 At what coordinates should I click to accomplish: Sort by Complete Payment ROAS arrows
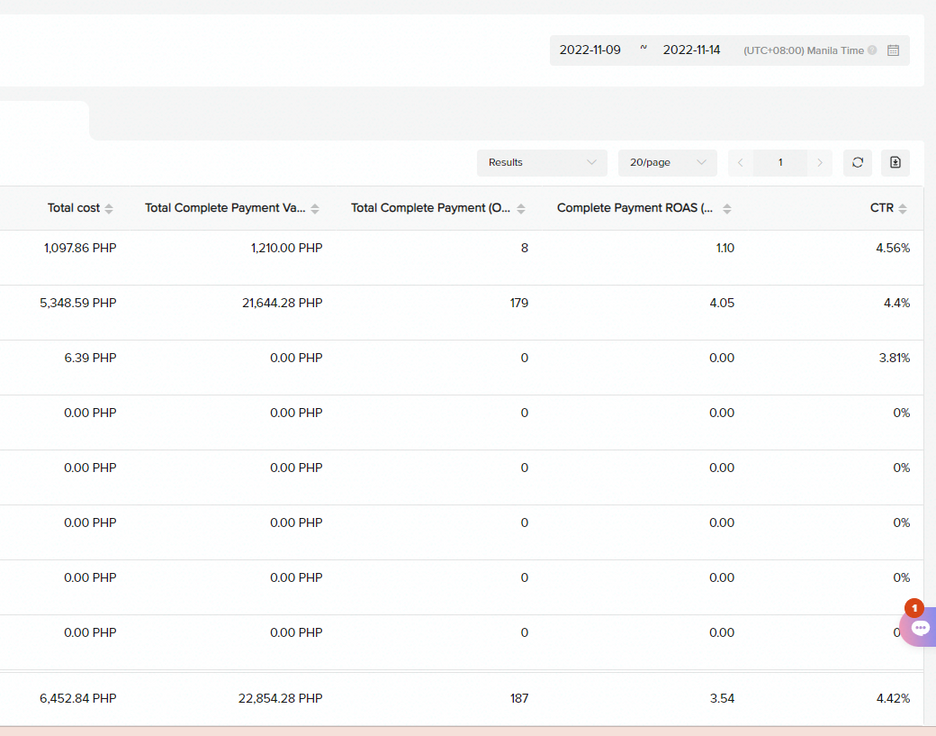(x=726, y=208)
